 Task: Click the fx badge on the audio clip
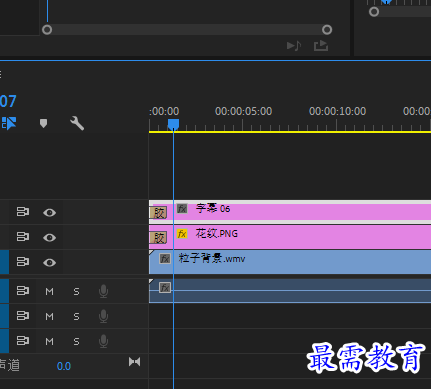(165, 287)
